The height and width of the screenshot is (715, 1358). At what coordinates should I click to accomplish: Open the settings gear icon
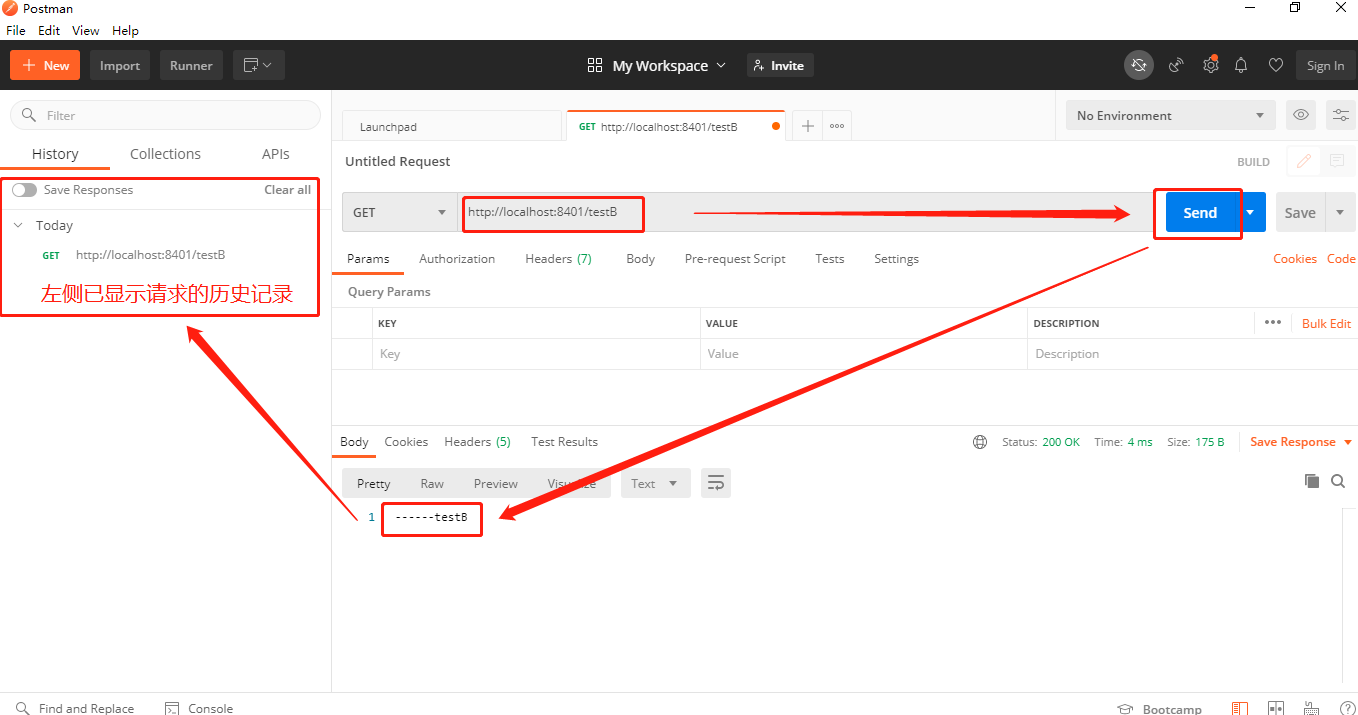(1210, 65)
